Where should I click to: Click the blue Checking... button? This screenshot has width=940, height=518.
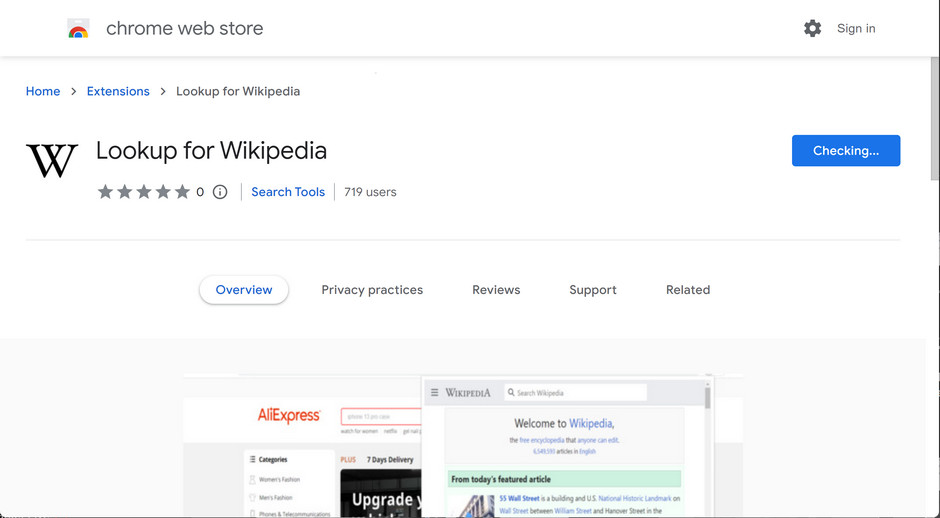point(846,151)
